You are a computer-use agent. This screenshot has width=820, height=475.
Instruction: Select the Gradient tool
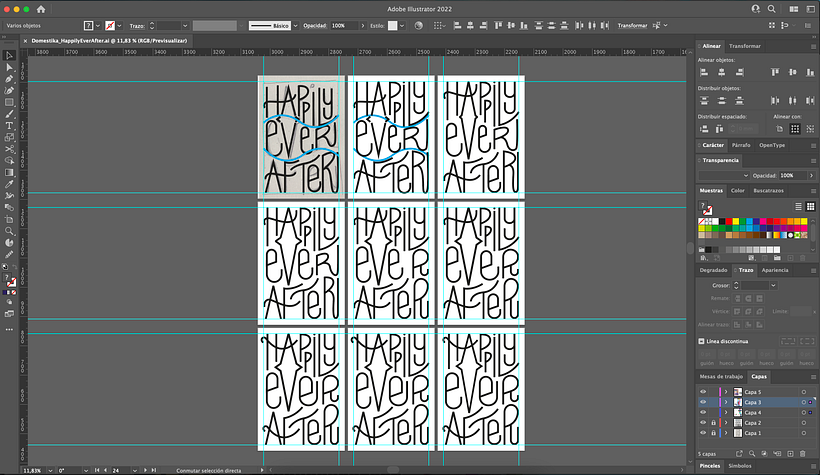pos(9,173)
